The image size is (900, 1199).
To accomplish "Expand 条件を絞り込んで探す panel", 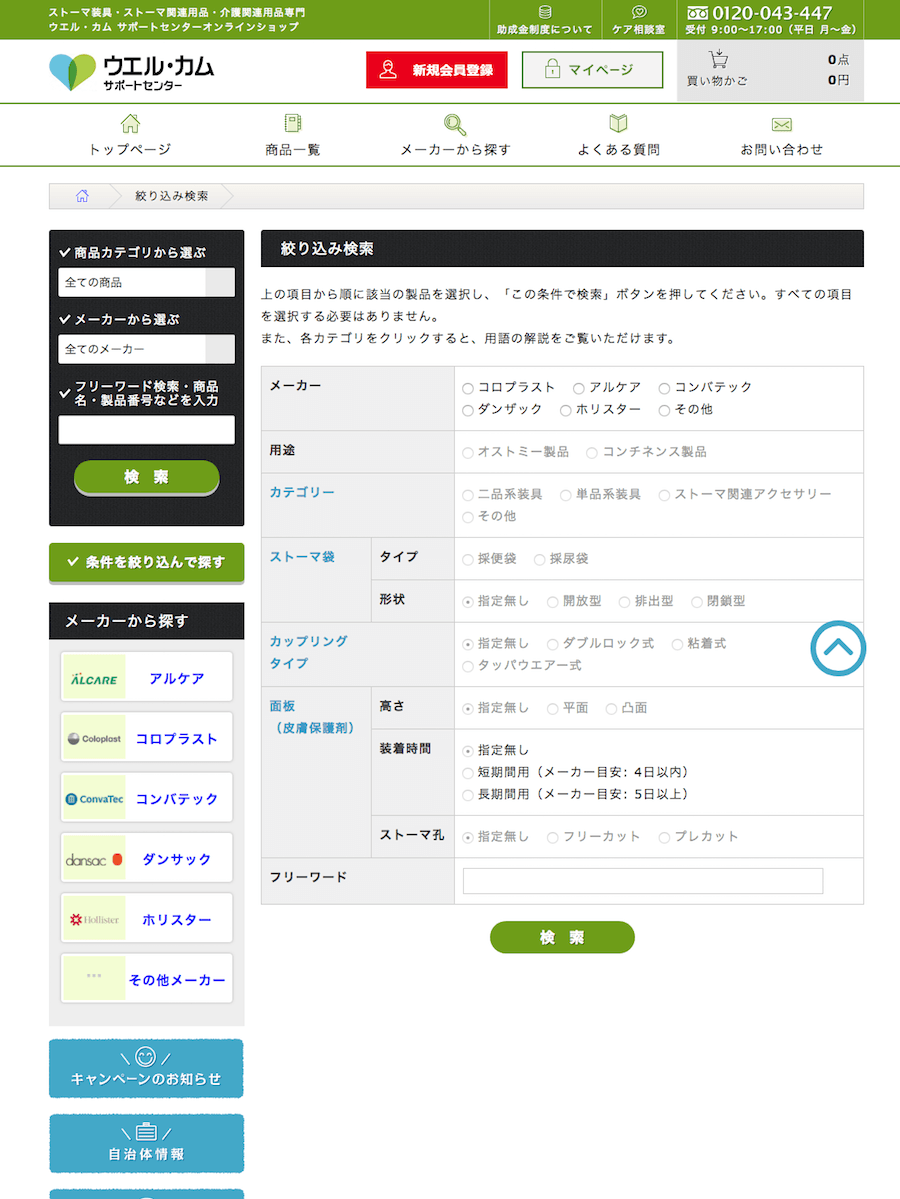I will (147, 563).
